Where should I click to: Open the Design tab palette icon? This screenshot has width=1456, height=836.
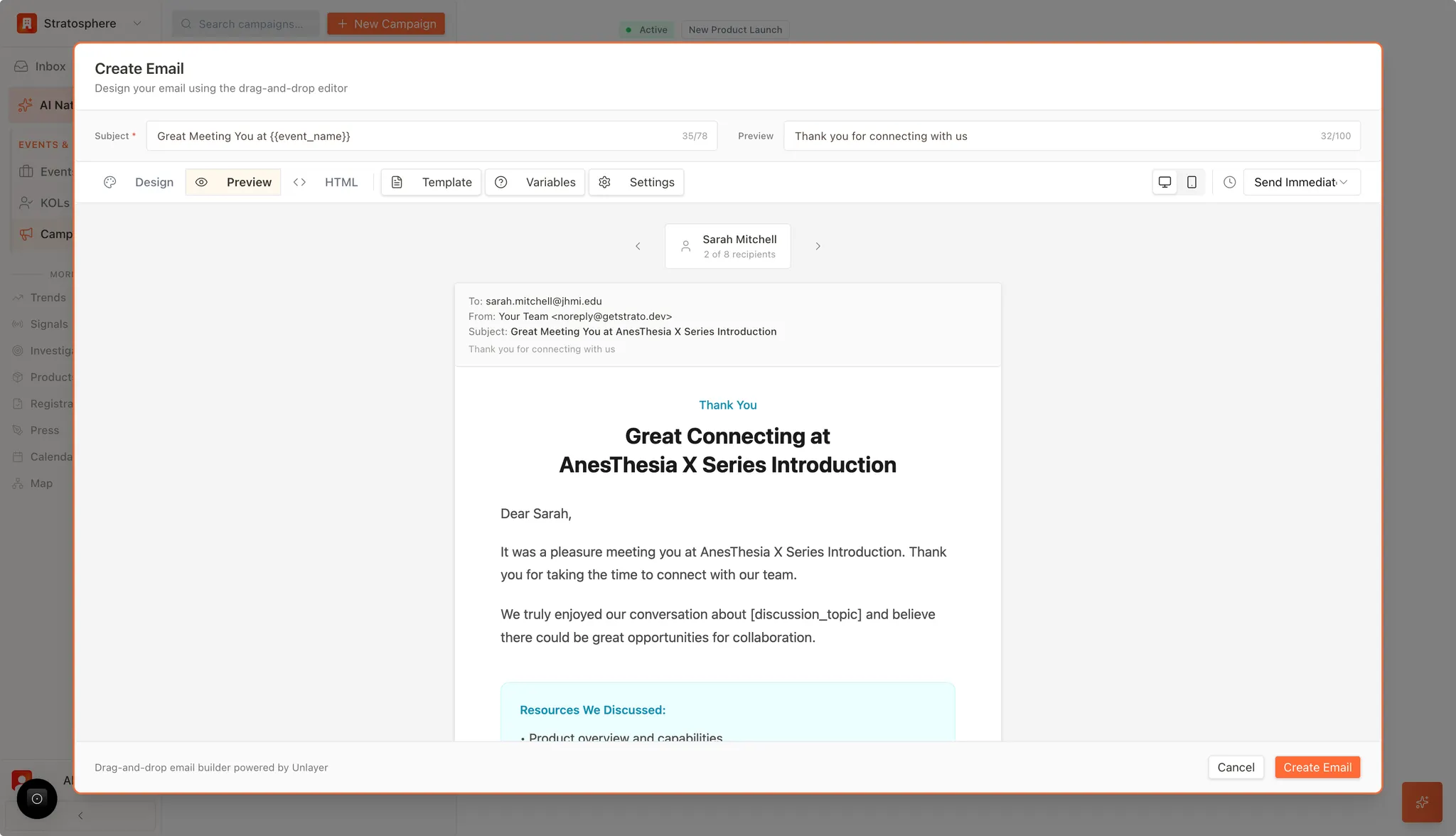(x=110, y=182)
